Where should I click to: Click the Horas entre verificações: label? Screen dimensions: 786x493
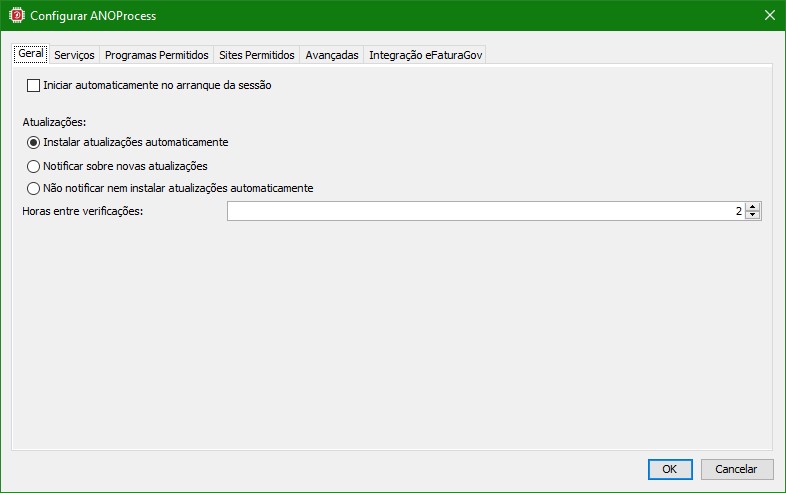click(x=83, y=212)
